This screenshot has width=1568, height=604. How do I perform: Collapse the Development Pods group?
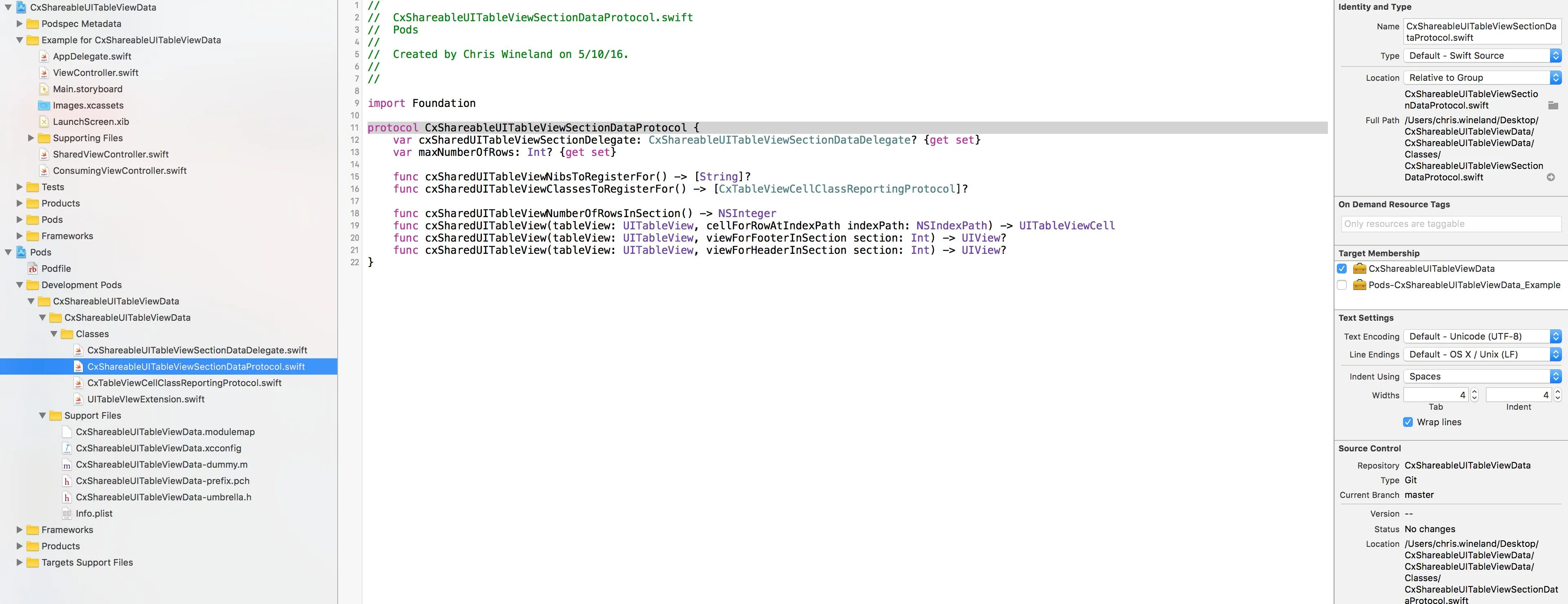click(x=19, y=285)
